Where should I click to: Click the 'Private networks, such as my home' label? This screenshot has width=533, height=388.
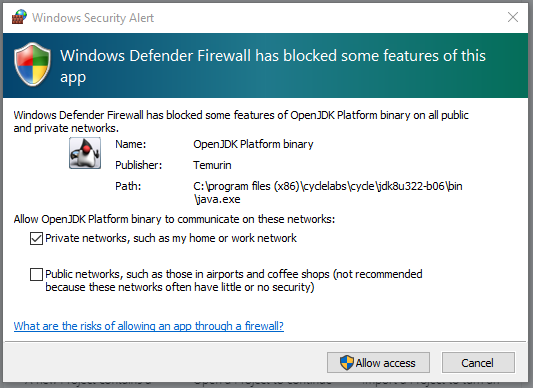[x=171, y=238]
